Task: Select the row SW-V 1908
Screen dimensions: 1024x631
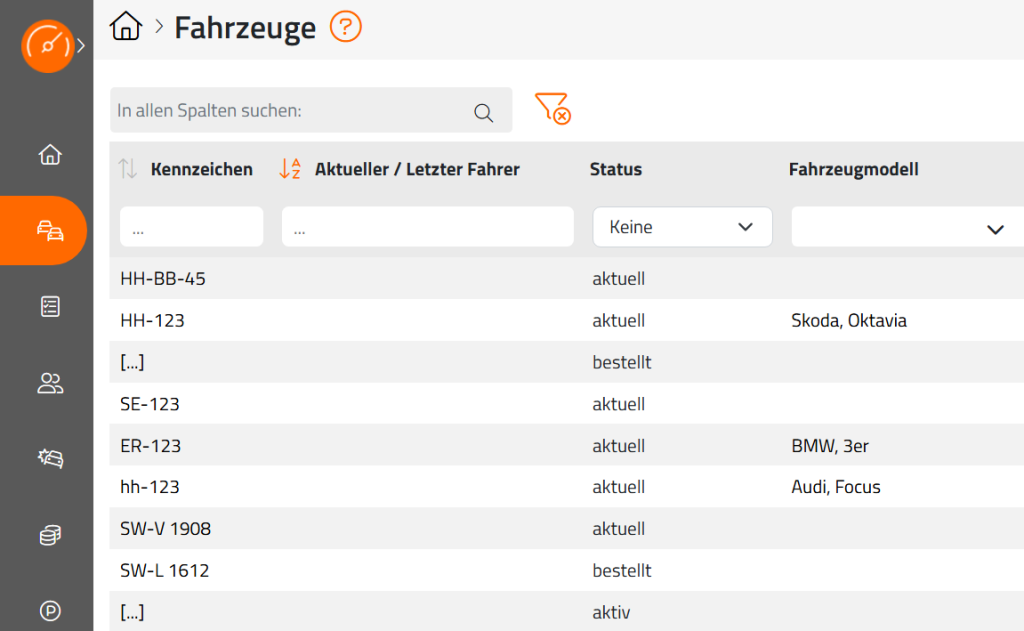Action: point(566,528)
